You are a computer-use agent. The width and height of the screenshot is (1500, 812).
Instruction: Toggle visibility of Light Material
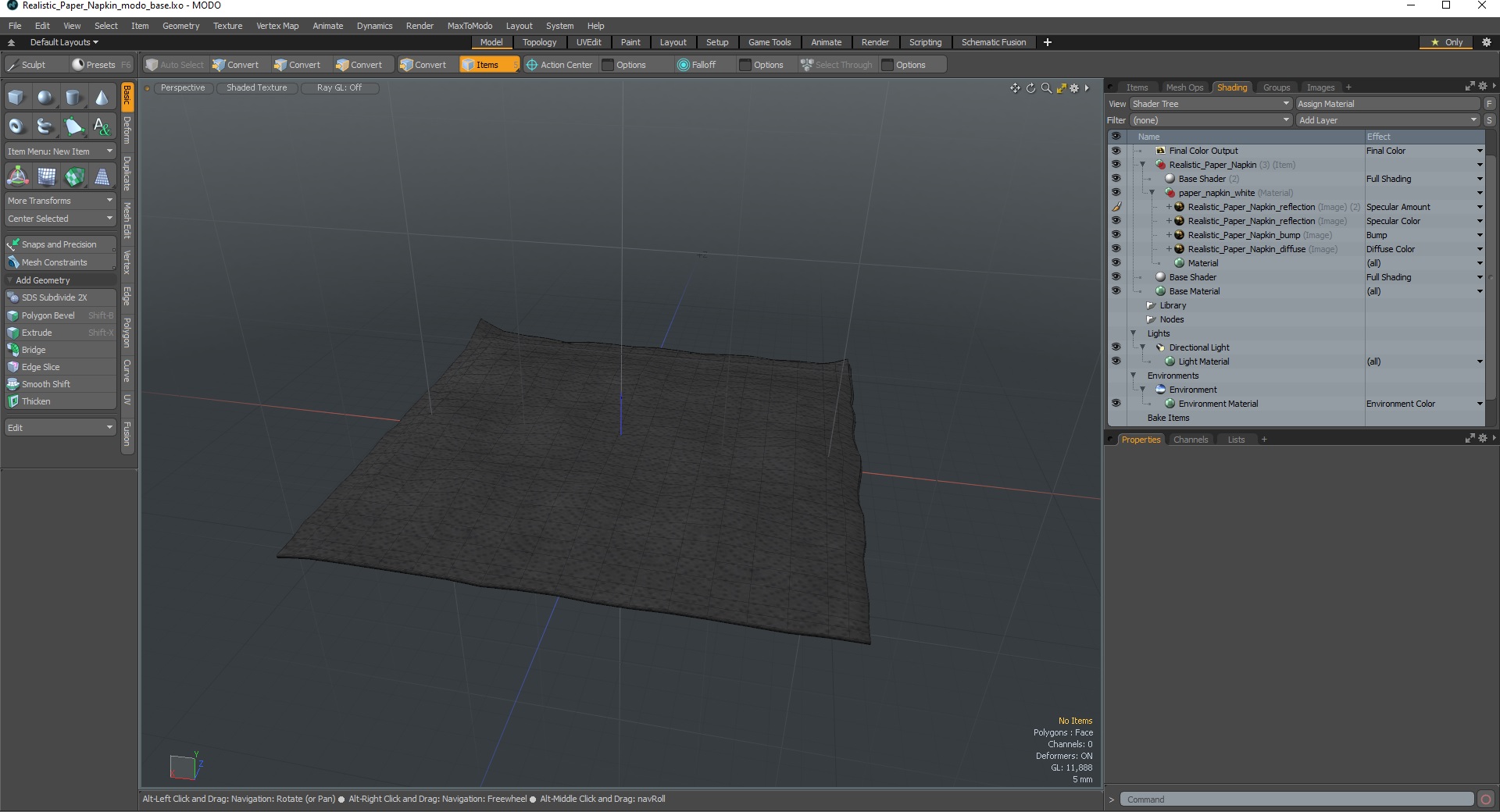(x=1116, y=361)
